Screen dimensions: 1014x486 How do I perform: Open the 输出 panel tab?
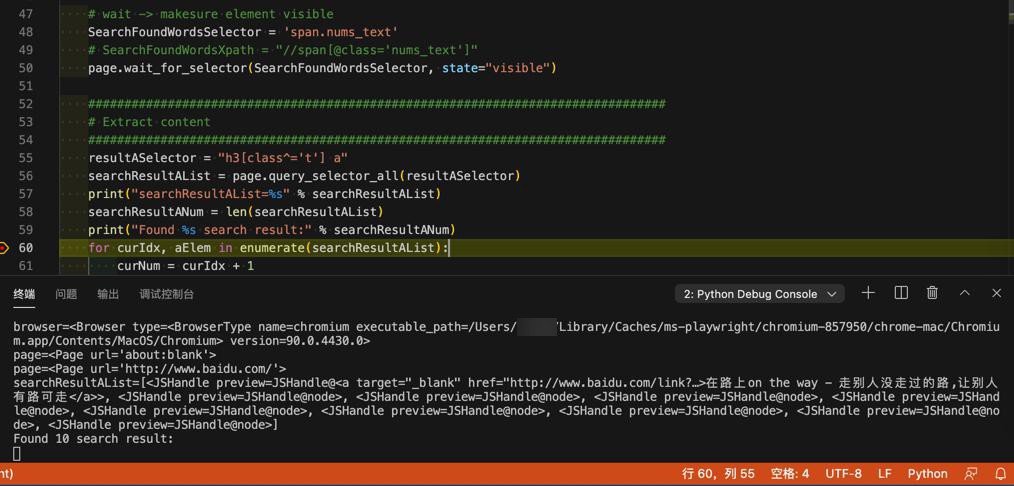[x=108, y=295]
